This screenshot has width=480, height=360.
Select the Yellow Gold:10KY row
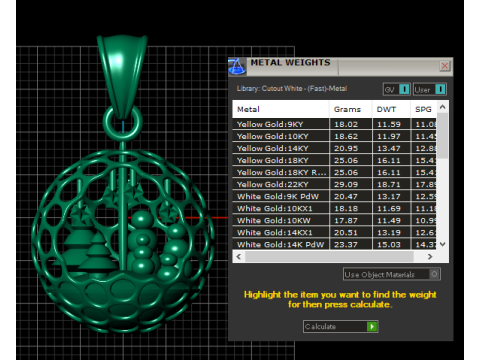tap(334, 136)
